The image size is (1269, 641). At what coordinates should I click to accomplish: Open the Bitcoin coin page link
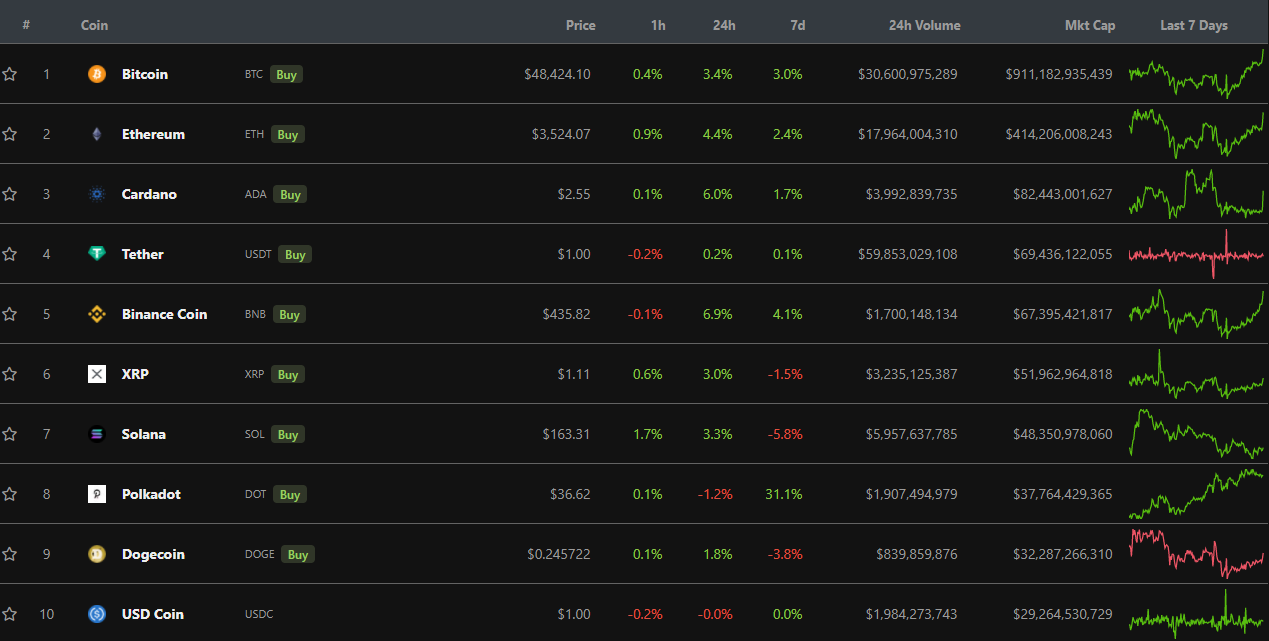click(145, 74)
